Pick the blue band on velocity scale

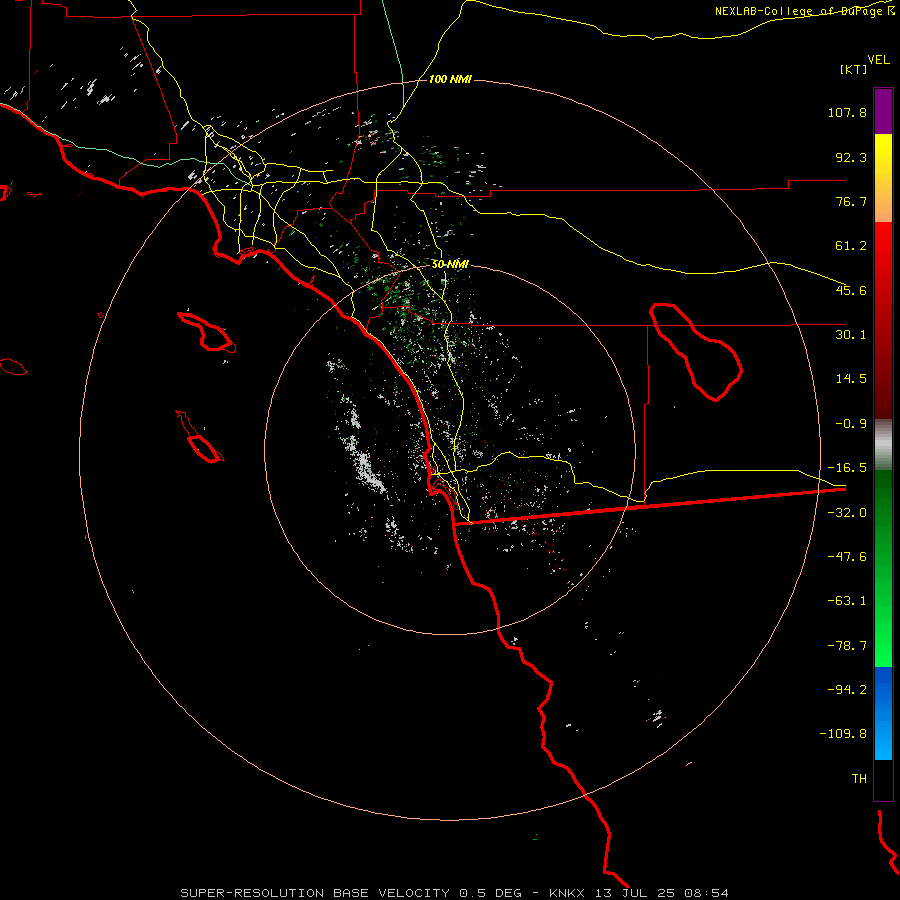pos(883,713)
